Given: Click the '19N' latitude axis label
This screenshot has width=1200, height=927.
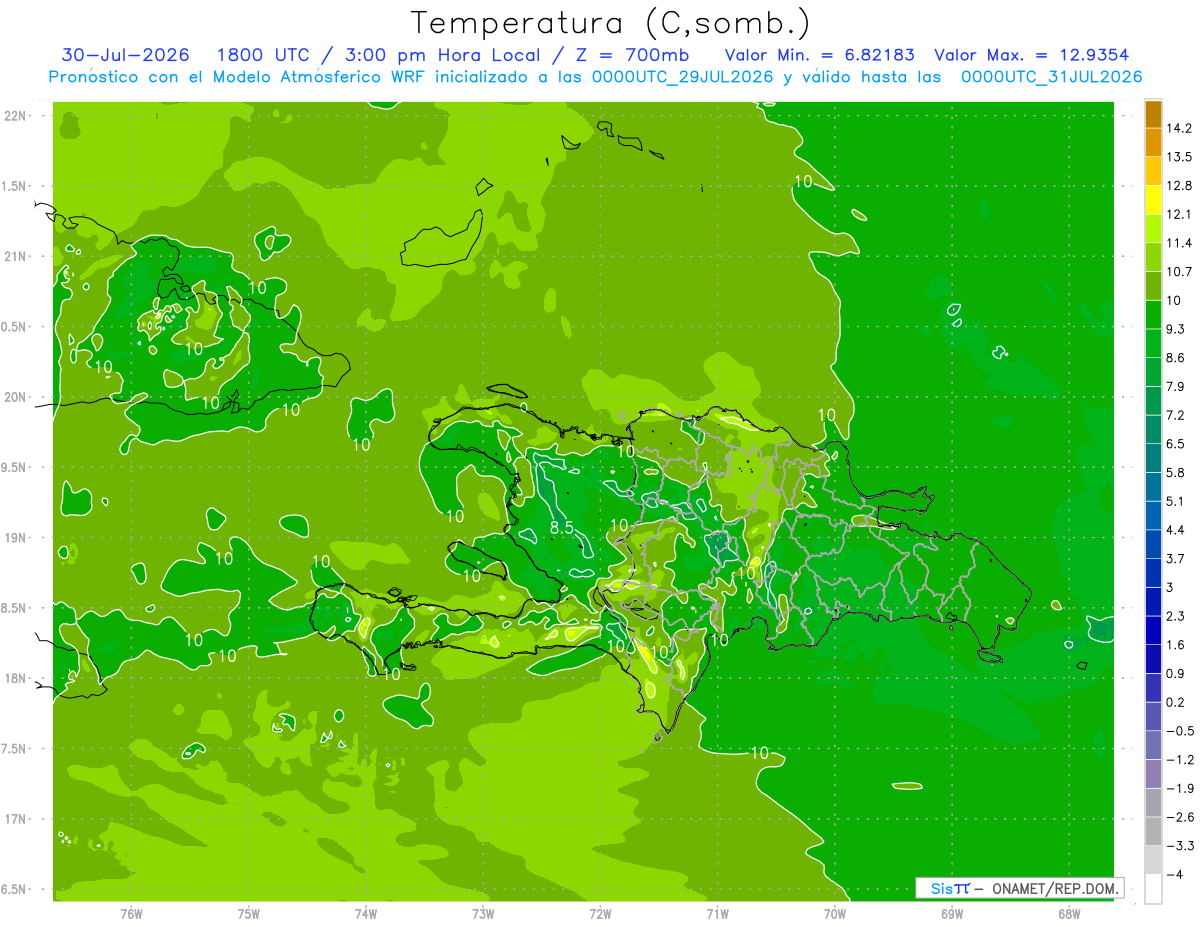Looking at the screenshot, I should tap(16, 538).
